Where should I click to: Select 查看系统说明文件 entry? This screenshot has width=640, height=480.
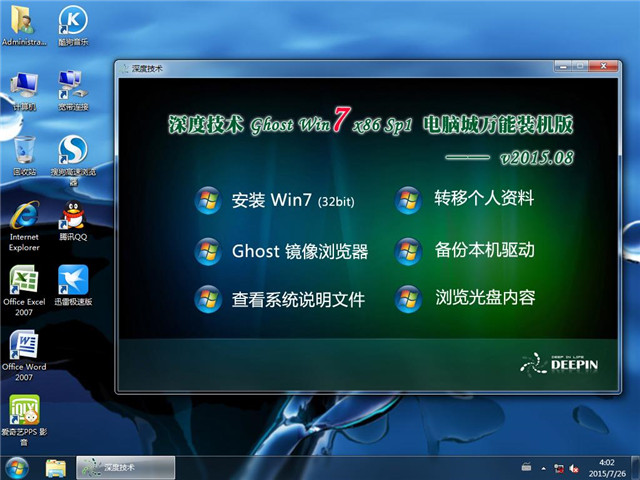(280, 299)
